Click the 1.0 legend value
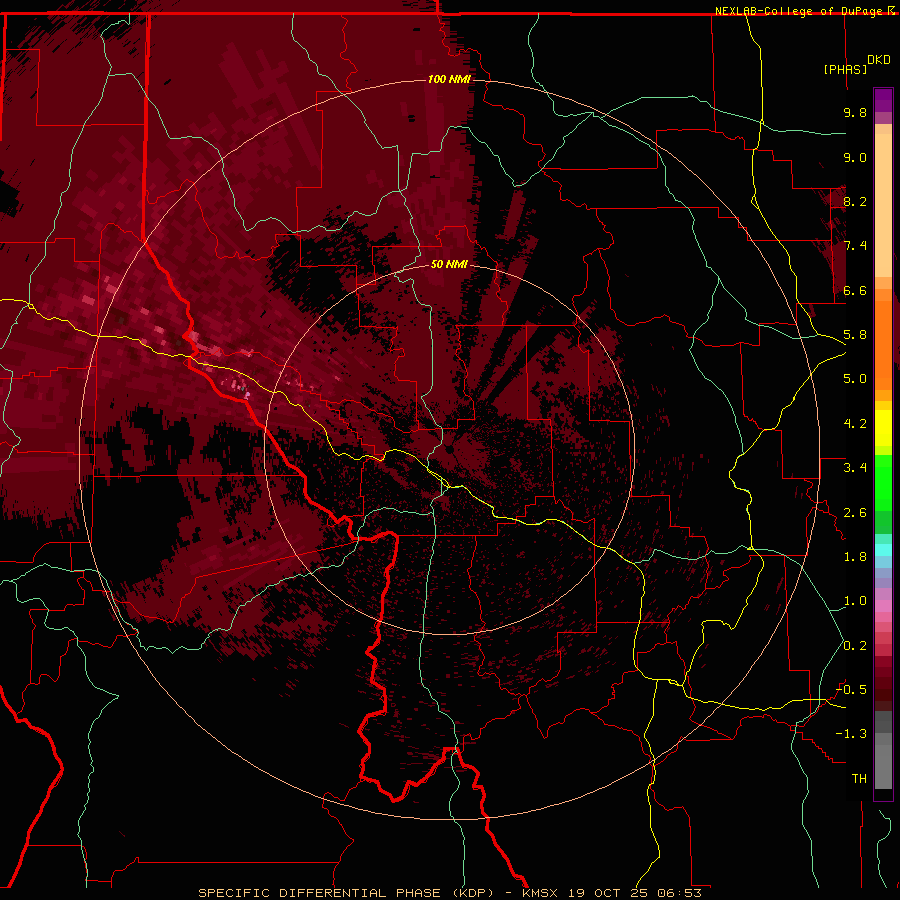Viewport: 900px width, 900px height. 855,601
